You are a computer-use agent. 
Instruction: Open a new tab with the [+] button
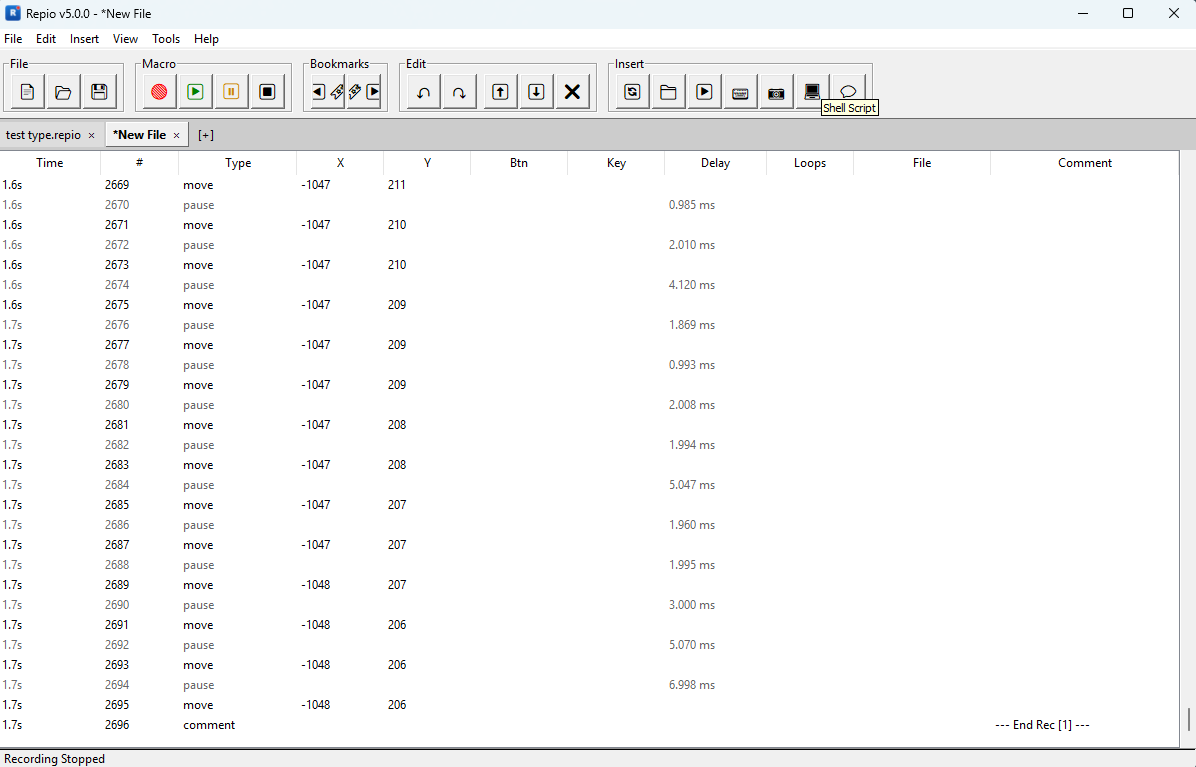[206, 133]
